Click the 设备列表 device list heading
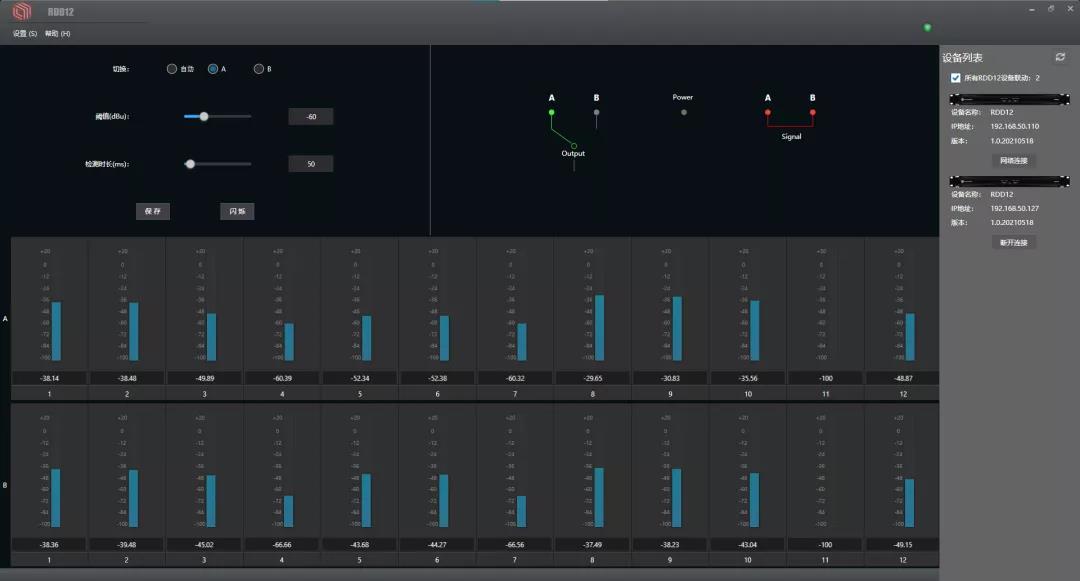This screenshot has width=1080, height=581. click(962, 58)
